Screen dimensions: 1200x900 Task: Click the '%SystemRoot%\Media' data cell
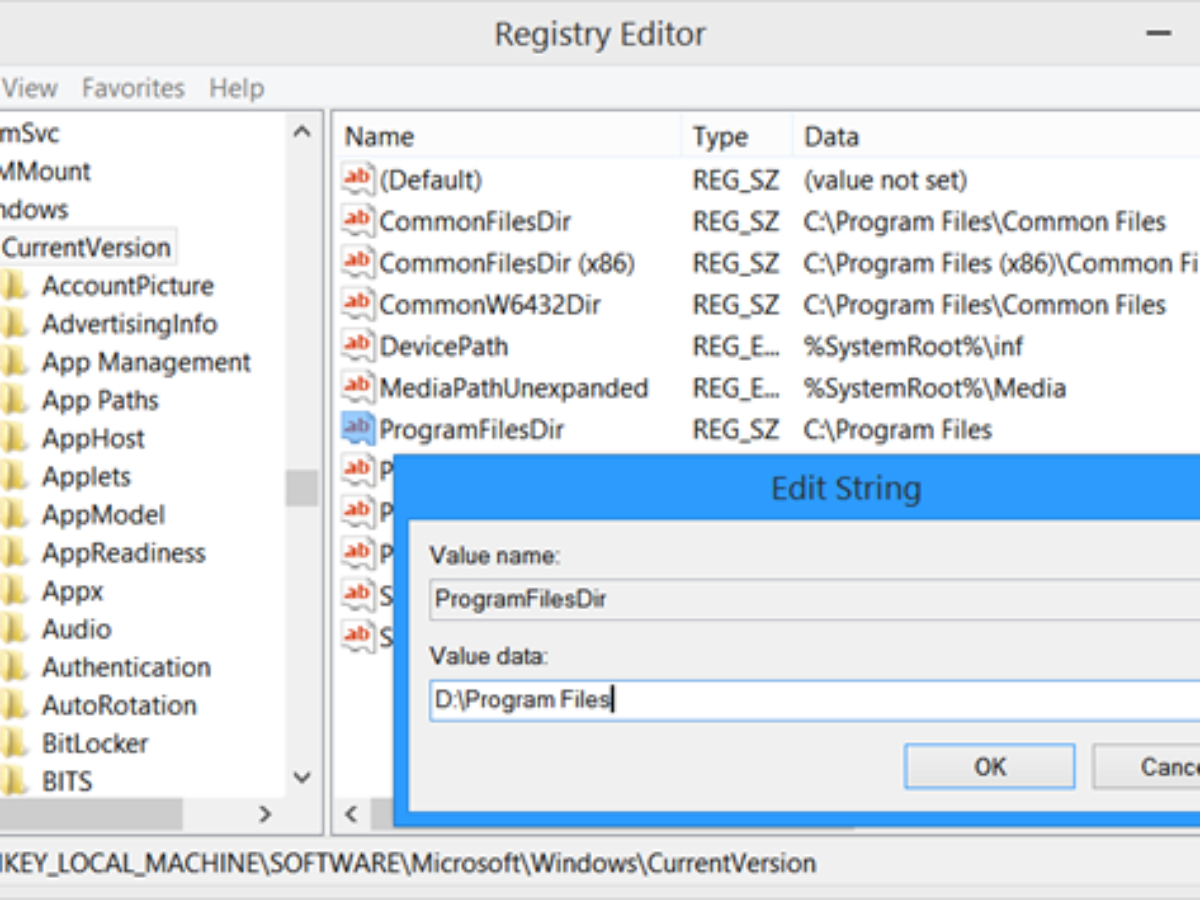point(934,387)
